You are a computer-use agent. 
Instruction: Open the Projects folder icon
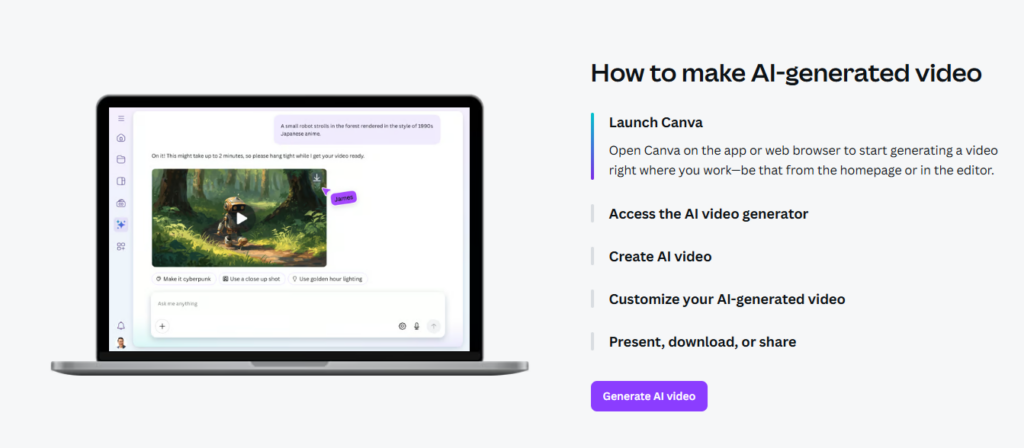coord(121,159)
